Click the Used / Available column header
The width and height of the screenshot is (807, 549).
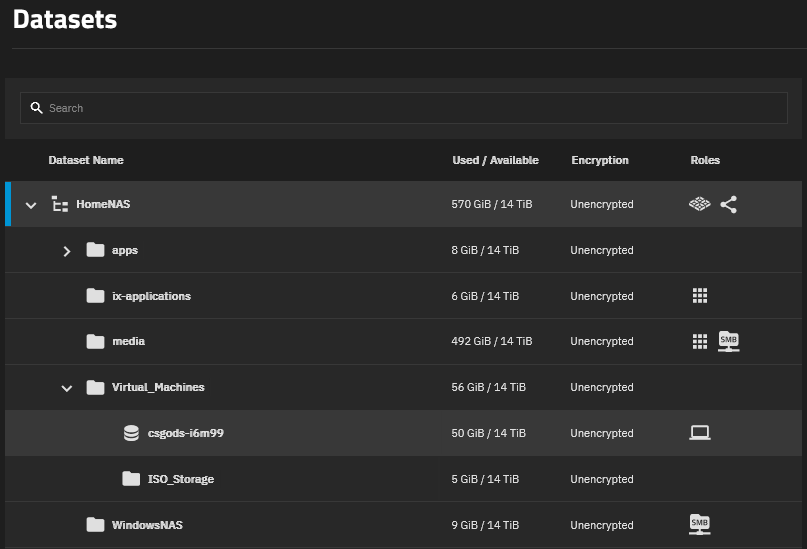click(x=495, y=160)
